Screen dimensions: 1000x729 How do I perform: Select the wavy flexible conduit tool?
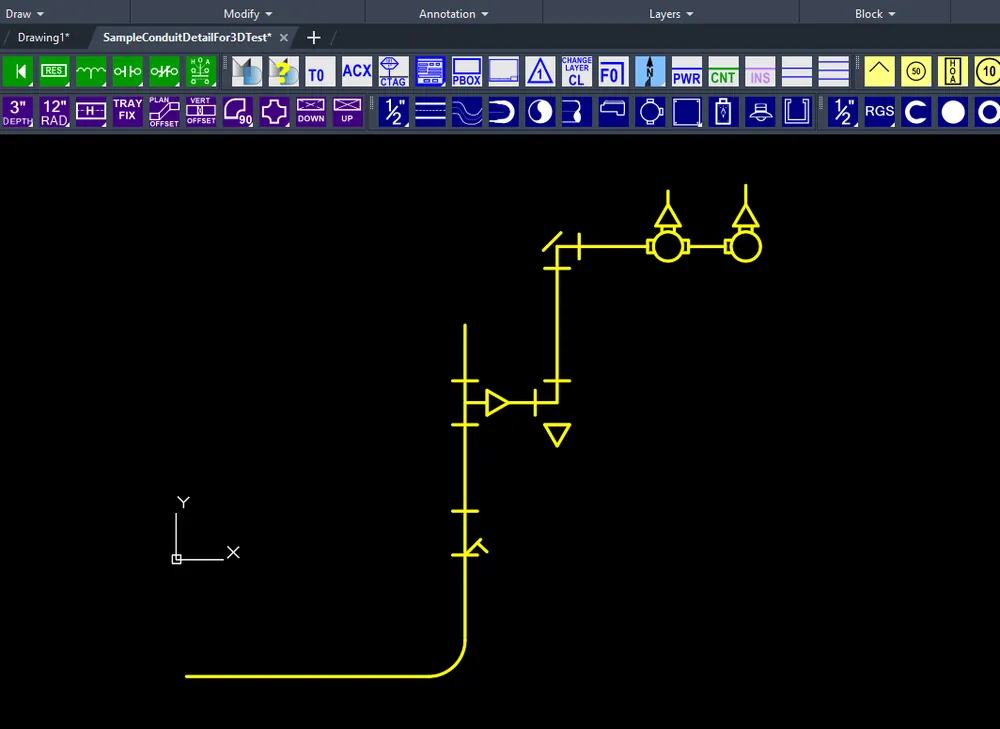tap(467, 112)
